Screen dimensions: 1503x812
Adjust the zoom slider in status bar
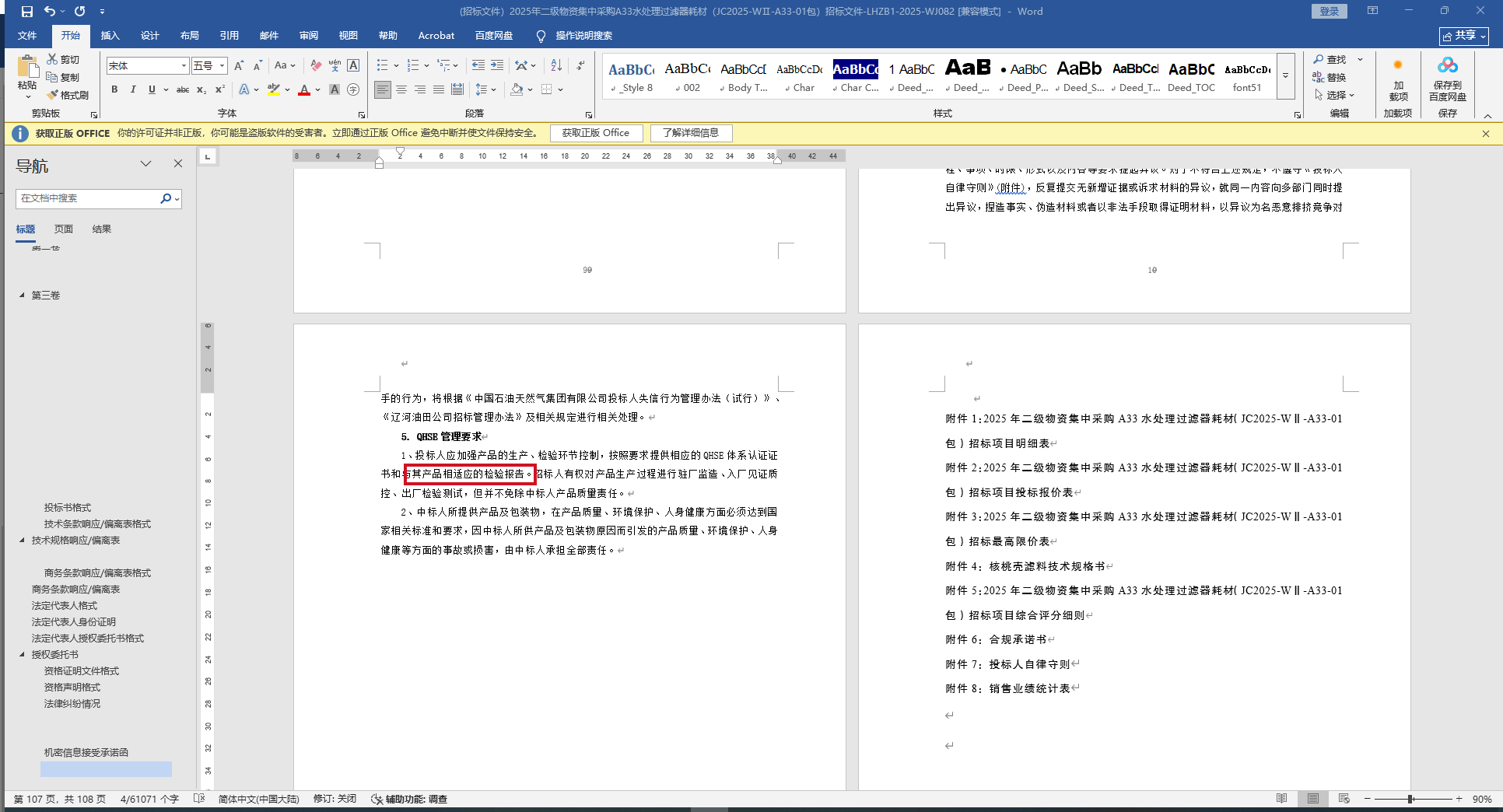1410,799
